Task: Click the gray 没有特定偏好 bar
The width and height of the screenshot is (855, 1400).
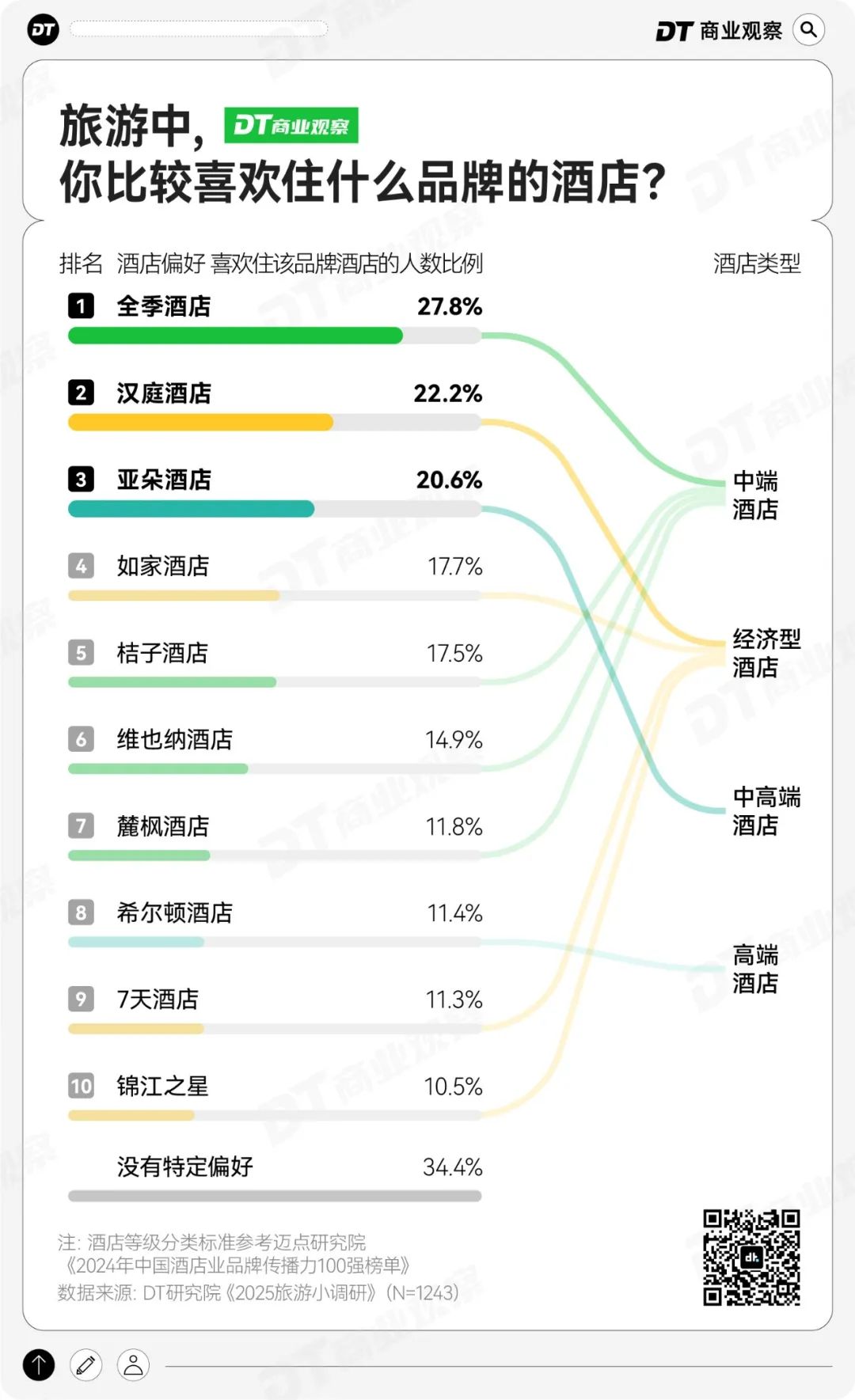Action: pyautogui.click(x=275, y=1196)
